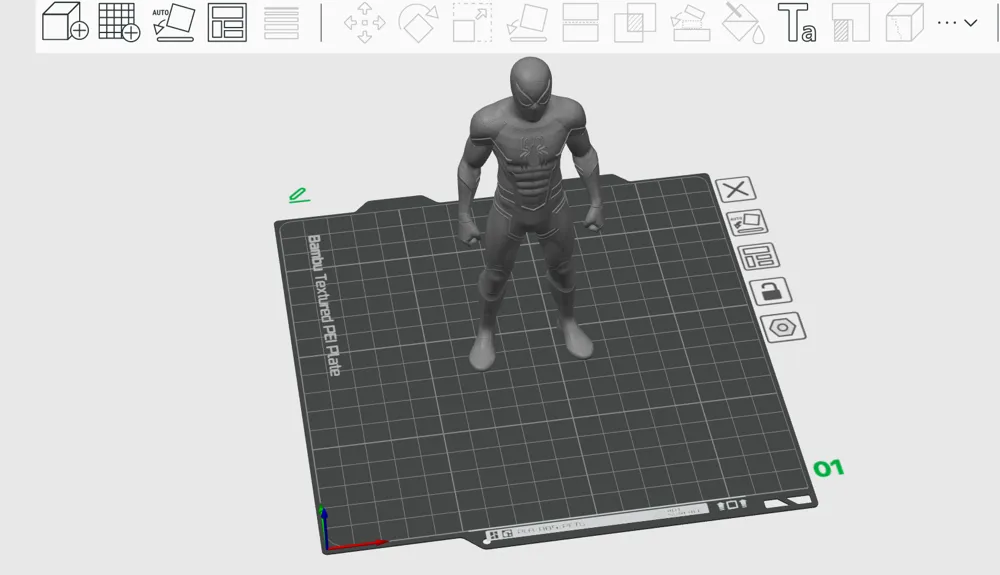The image size is (1000, 575).
Task: Click the hatched-corner shape tool icon
Action: (x=851, y=22)
